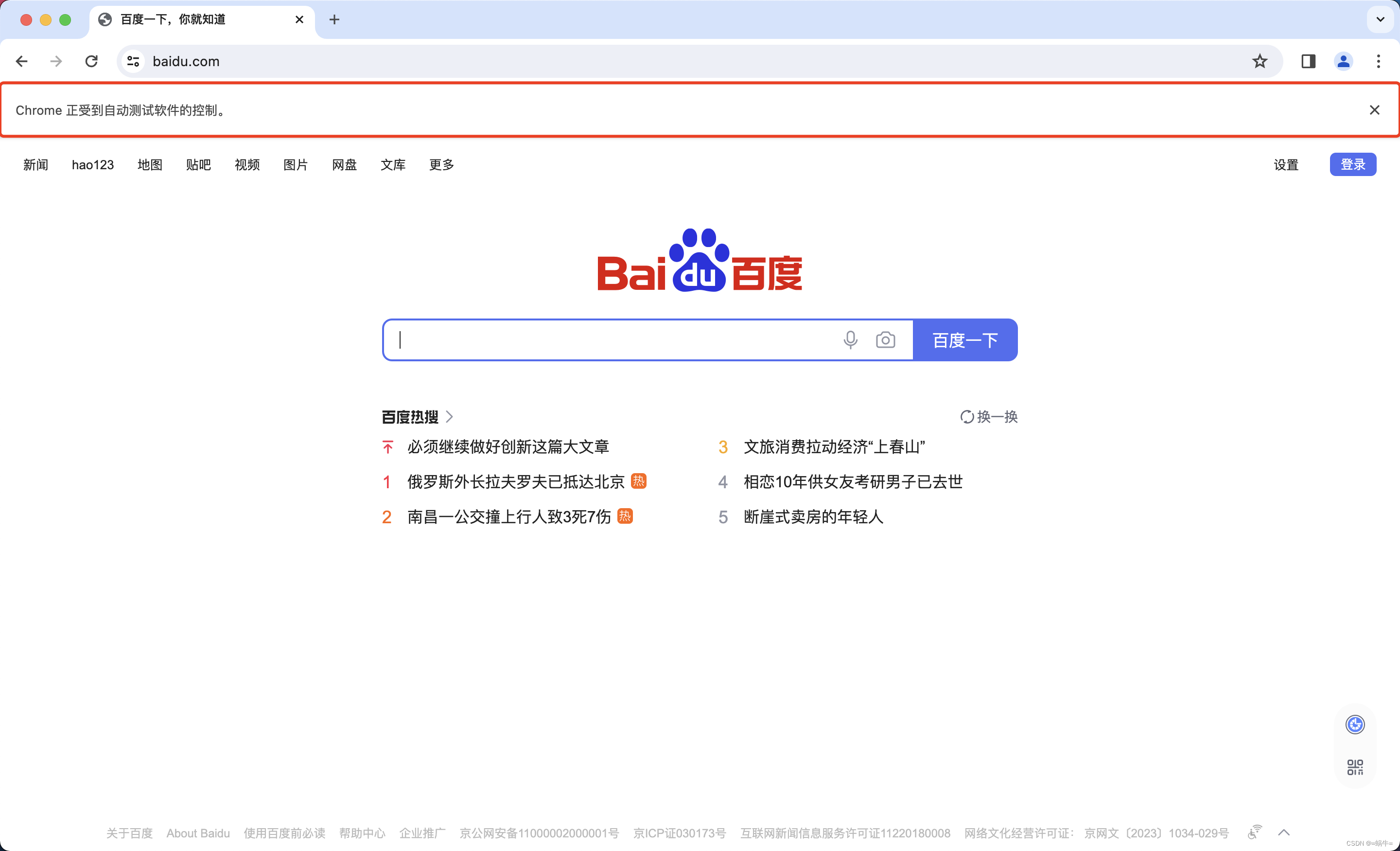This screenshot has height=851, width=1400.
Task: Open 帮助中心 footer link
Action: [x=363, y=833]
